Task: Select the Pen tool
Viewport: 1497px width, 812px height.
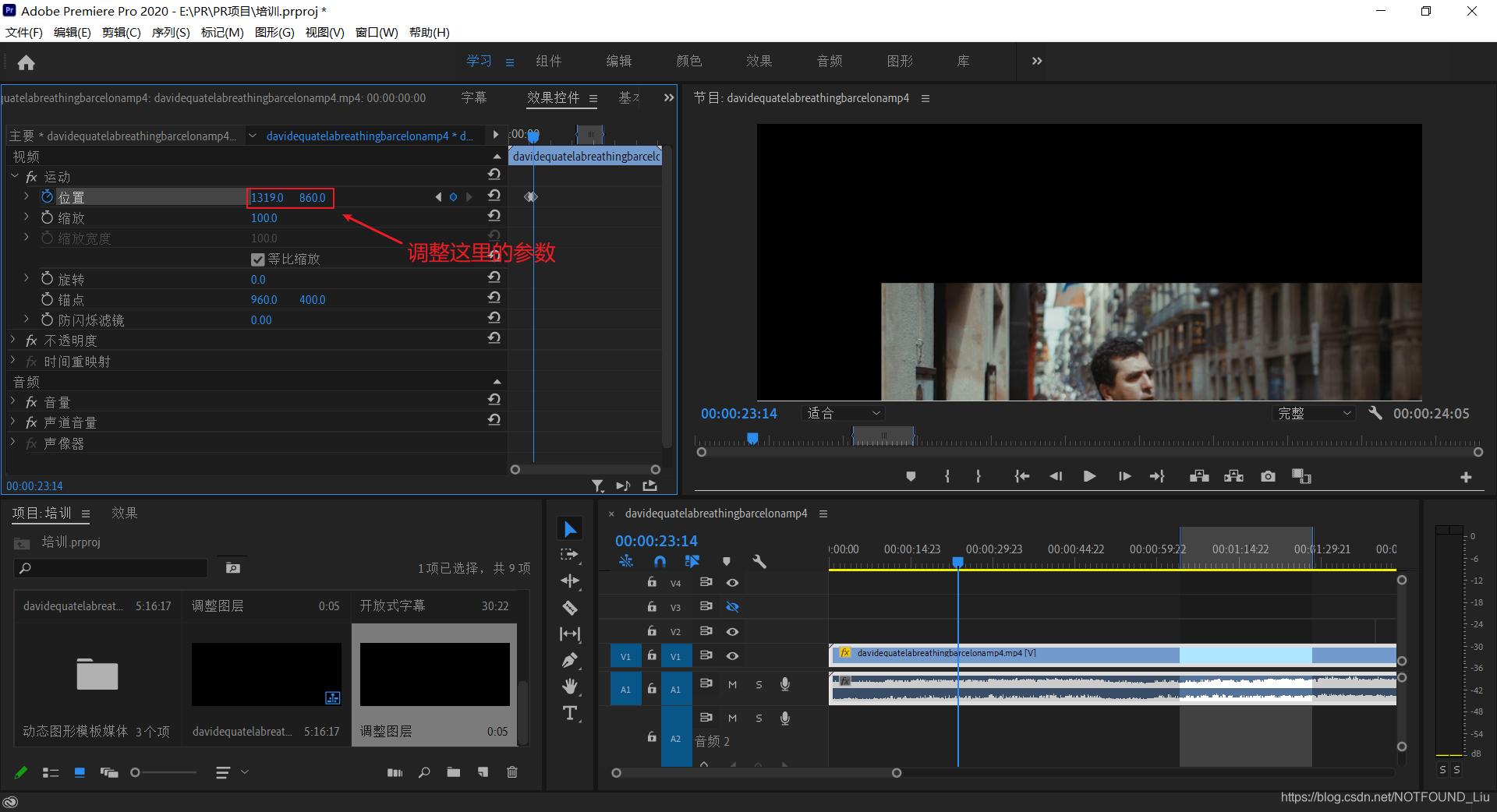Action: pos(570,661)
